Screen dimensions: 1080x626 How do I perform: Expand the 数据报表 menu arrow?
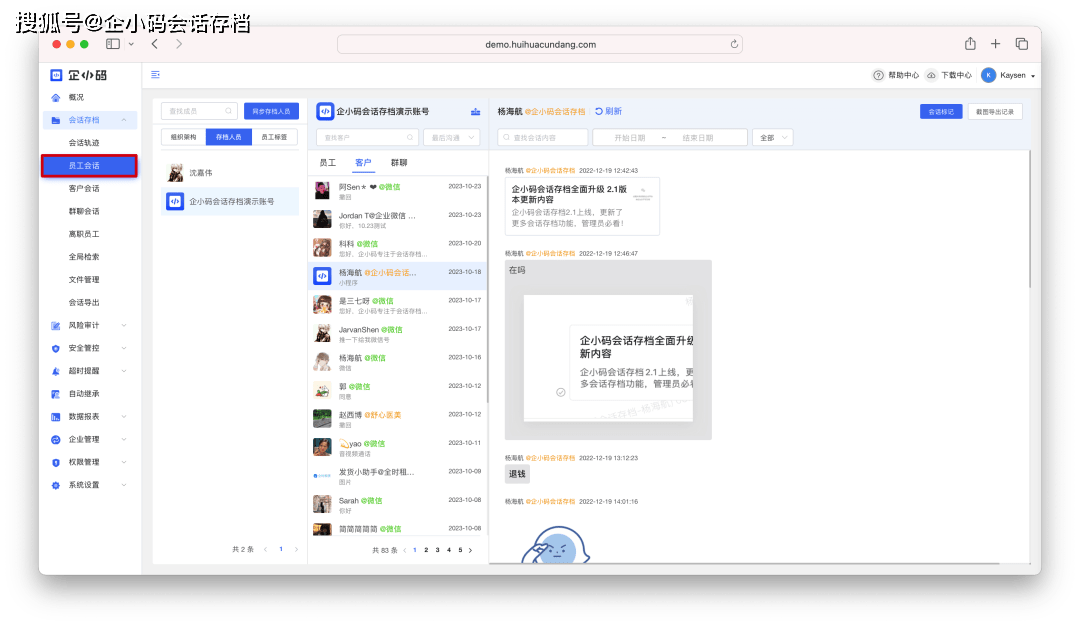pyautogui.click(x=124, y=416)
